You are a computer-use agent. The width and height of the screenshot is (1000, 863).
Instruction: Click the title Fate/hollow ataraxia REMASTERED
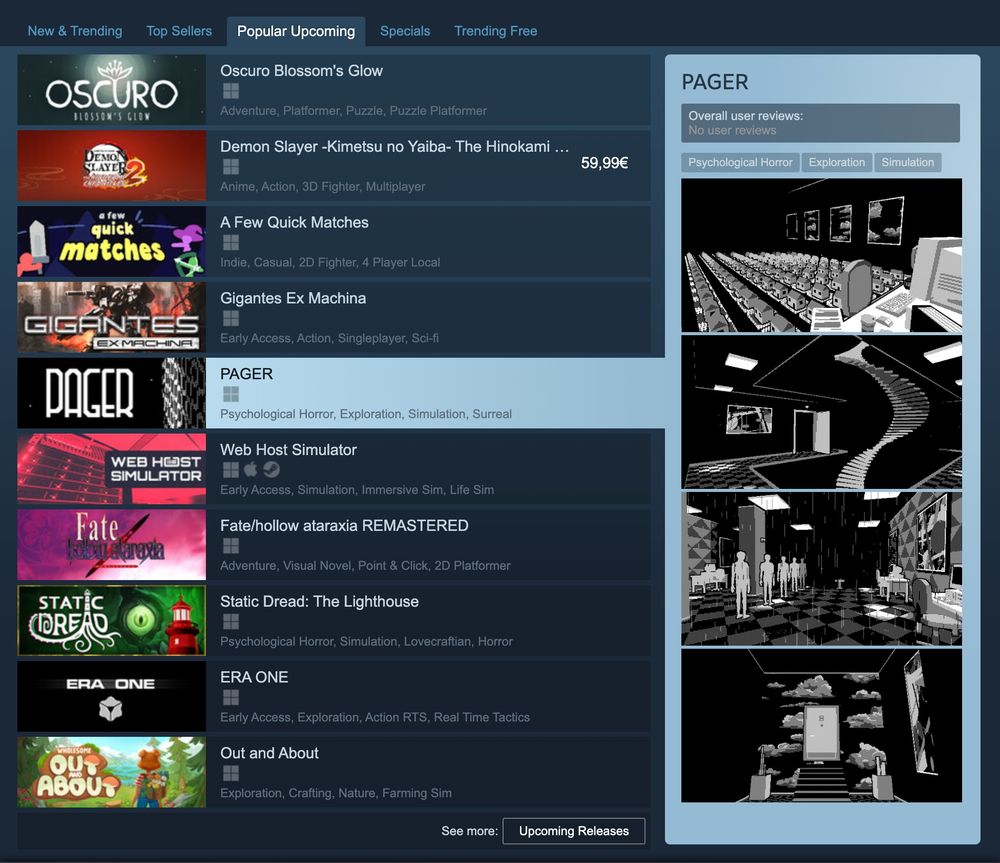pyautogui.click(x=344, y=526)
